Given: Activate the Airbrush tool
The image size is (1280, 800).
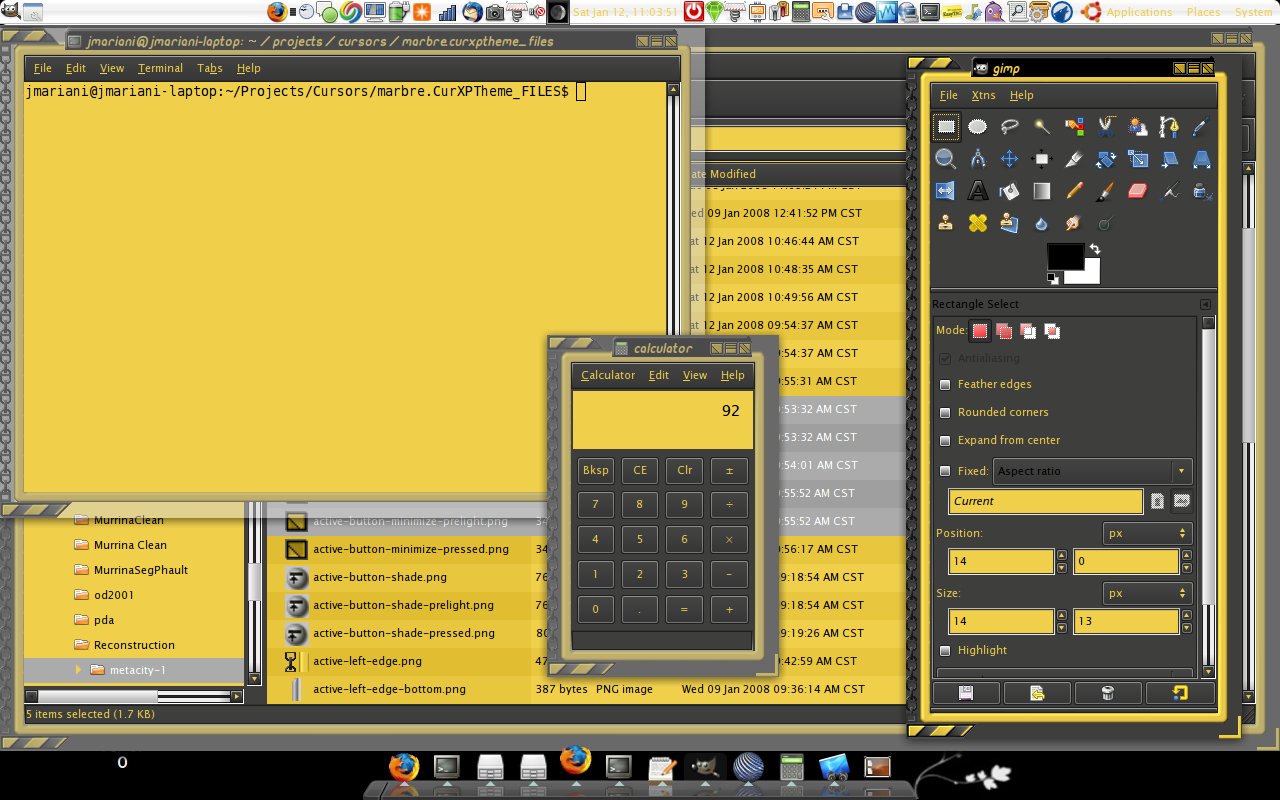Looking at the screenshot, I should [1170, 190].
